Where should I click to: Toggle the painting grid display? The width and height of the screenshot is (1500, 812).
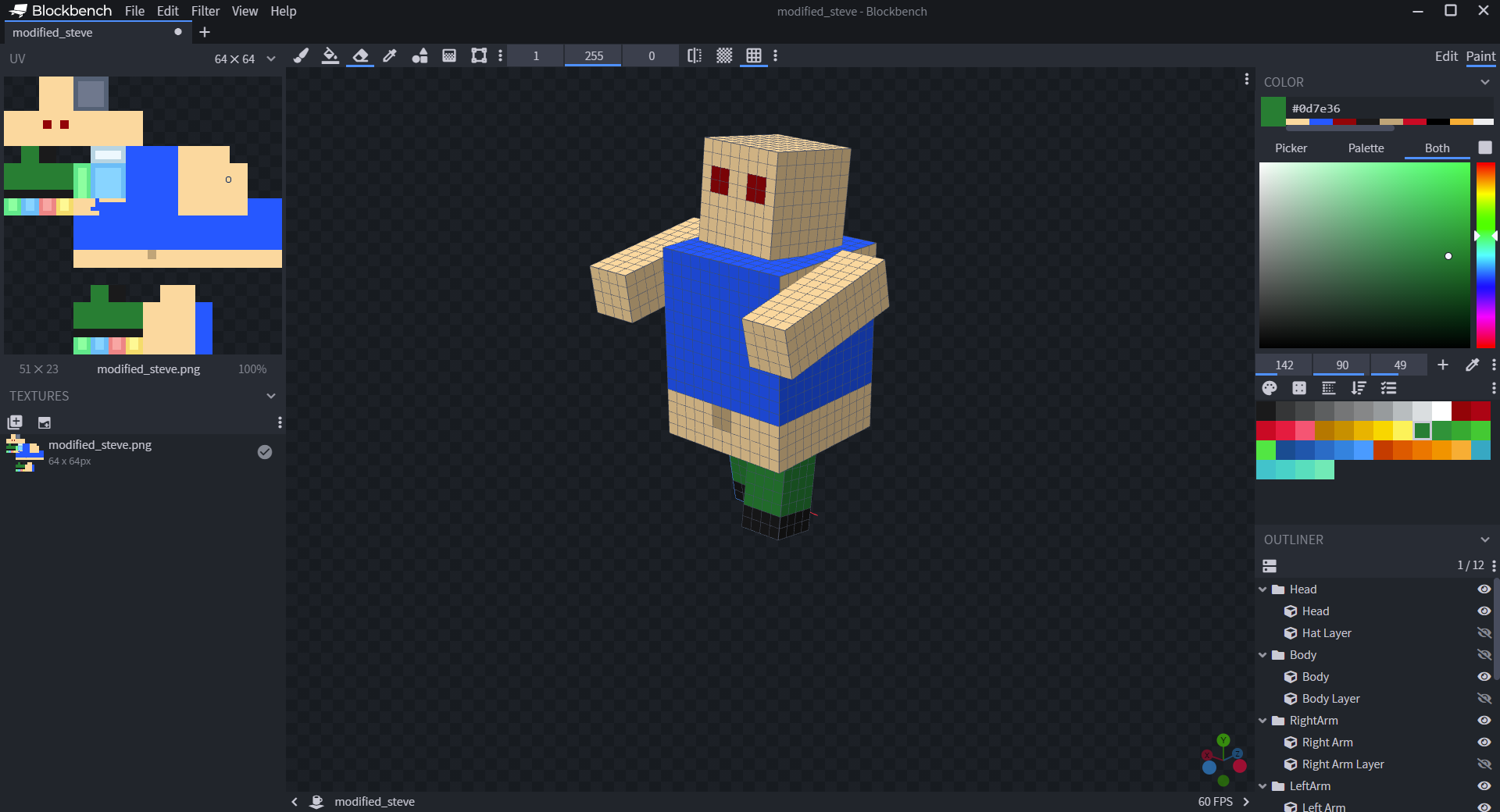724,55
